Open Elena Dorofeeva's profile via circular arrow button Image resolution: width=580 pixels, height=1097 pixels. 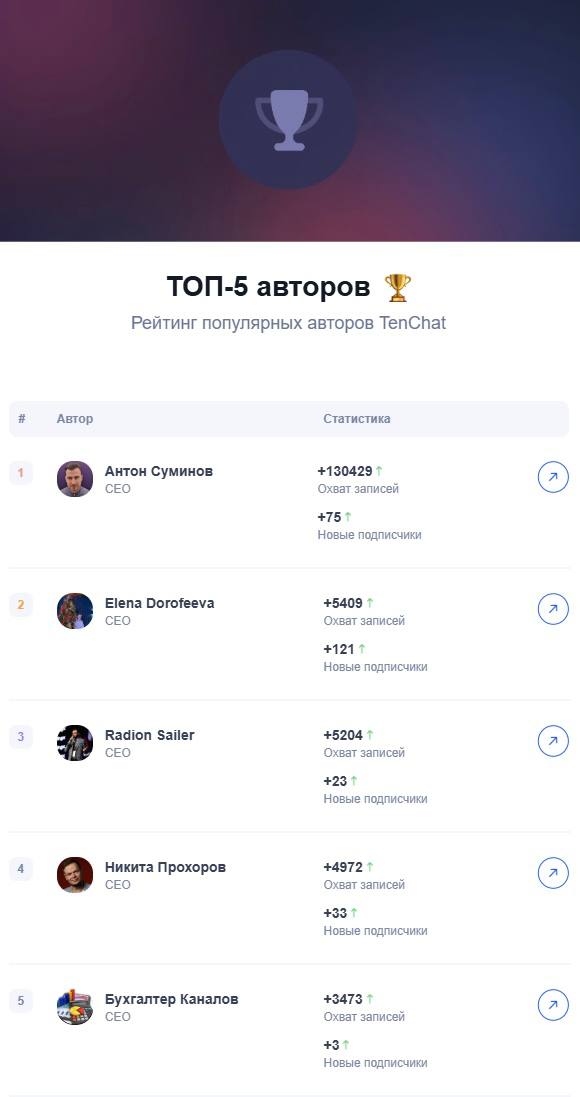[553, 608]
